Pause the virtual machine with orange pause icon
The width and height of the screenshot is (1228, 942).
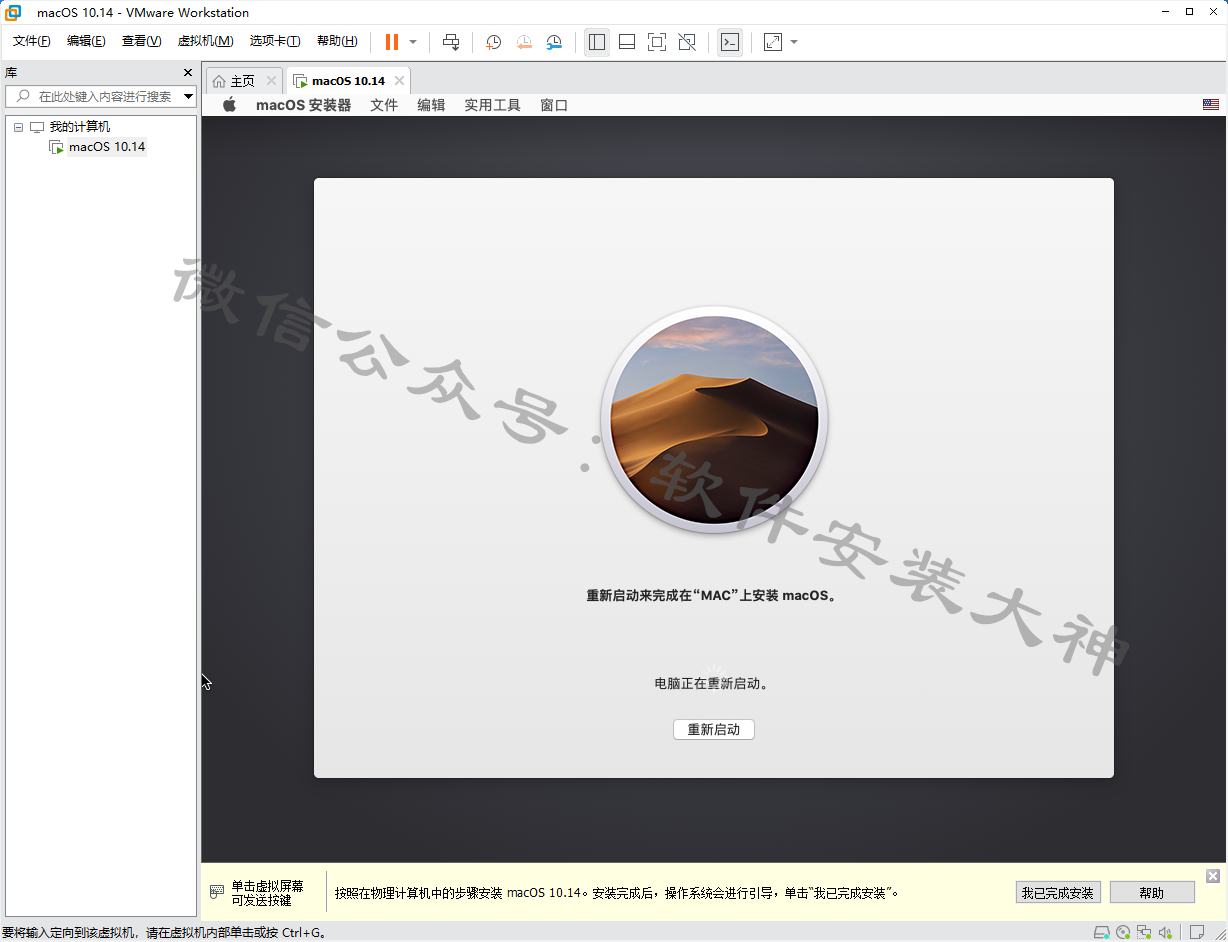coord(392,42)
